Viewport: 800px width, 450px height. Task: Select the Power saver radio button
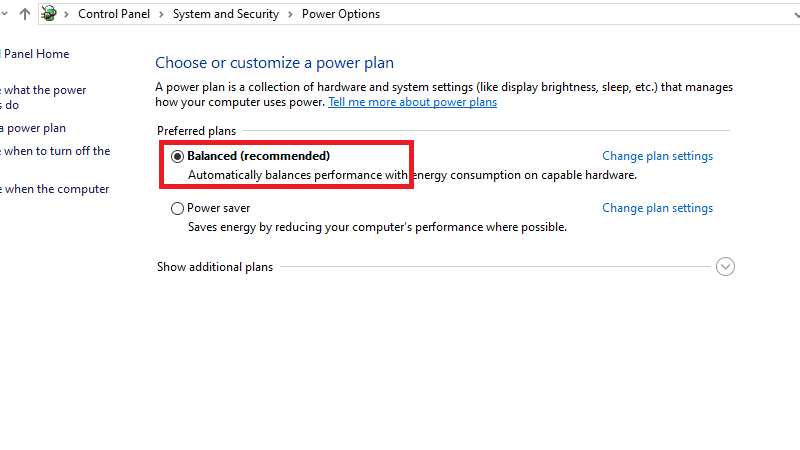(178, 209)
